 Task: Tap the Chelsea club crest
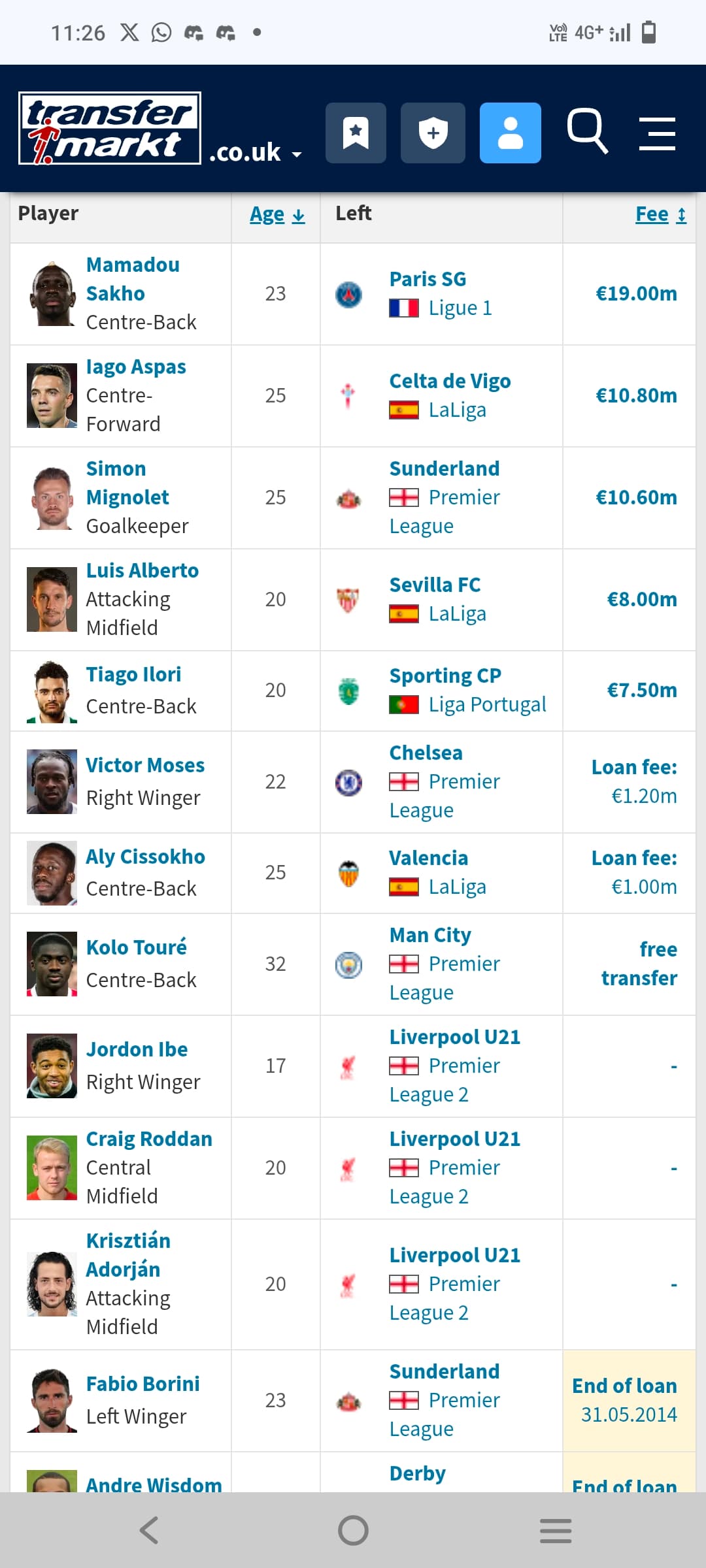tap(348, 782)
